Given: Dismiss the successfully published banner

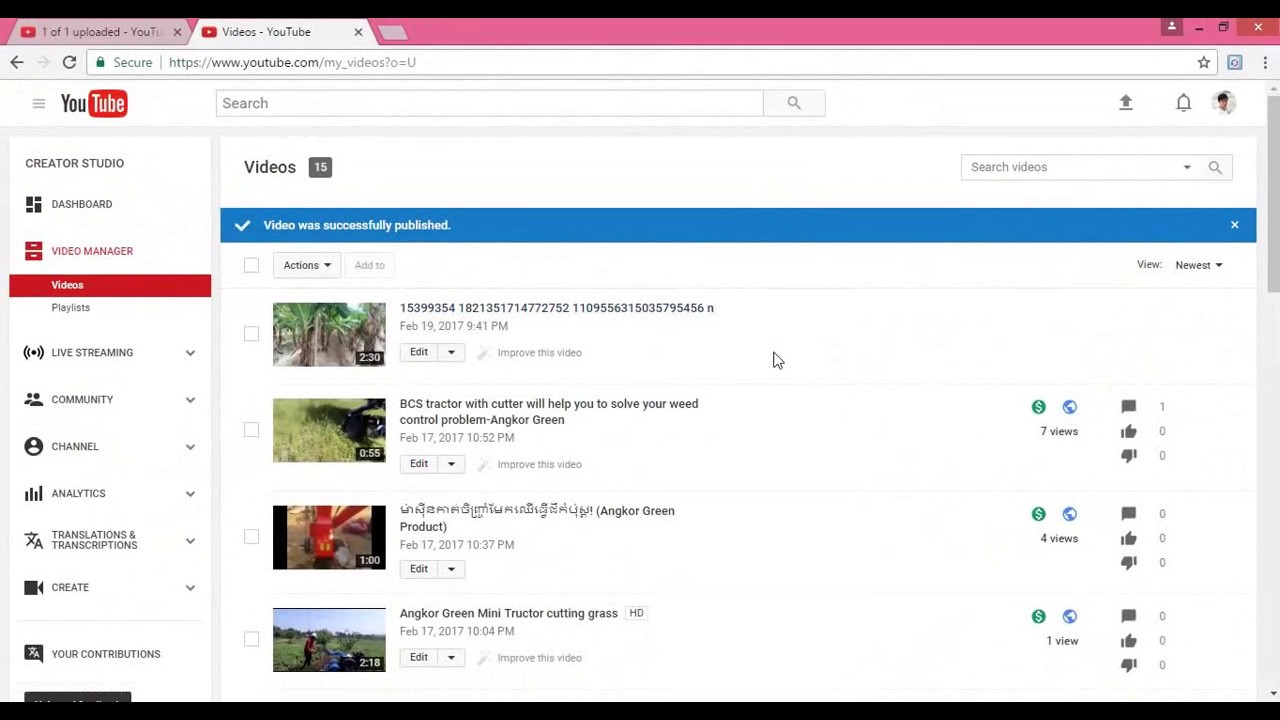Looking at the screenshot, I should [1235, 225].
